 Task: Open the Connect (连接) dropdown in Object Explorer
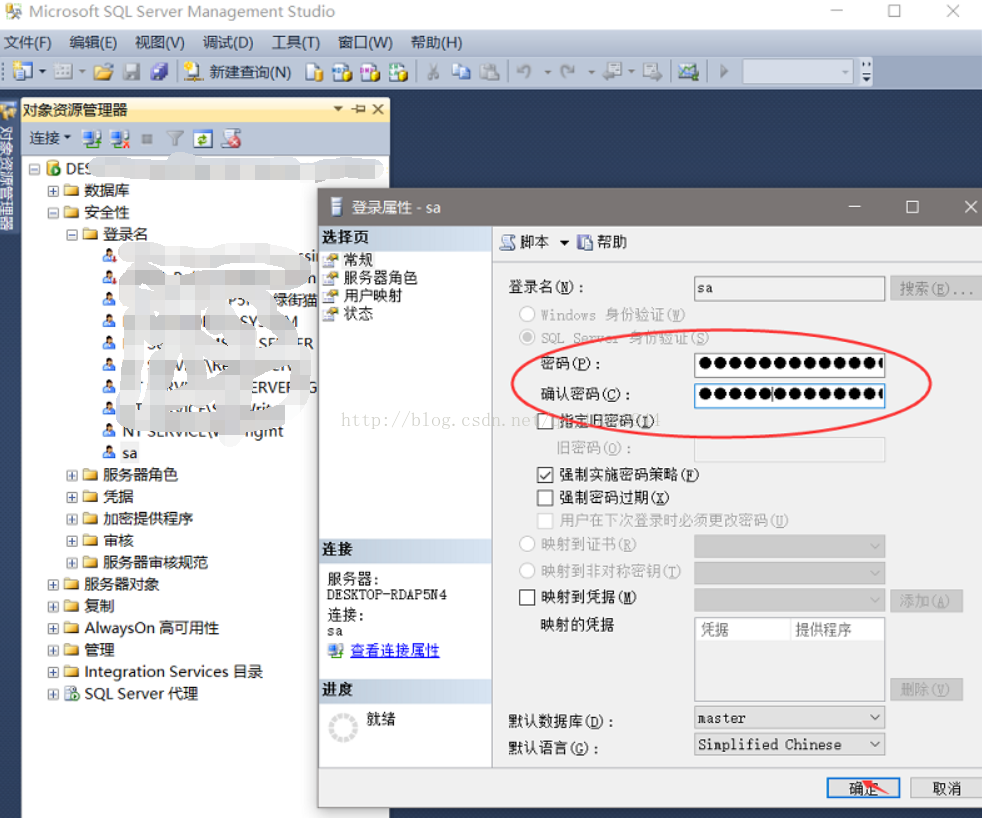(50, 138)
